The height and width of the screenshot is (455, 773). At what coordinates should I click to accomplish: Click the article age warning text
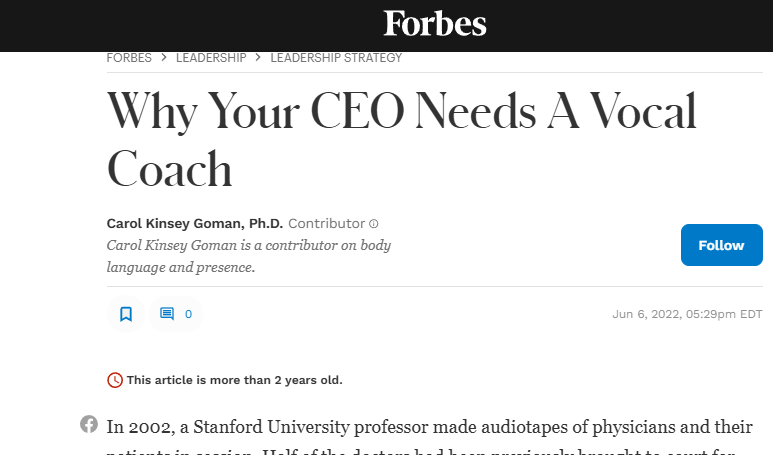pos(234,380)
